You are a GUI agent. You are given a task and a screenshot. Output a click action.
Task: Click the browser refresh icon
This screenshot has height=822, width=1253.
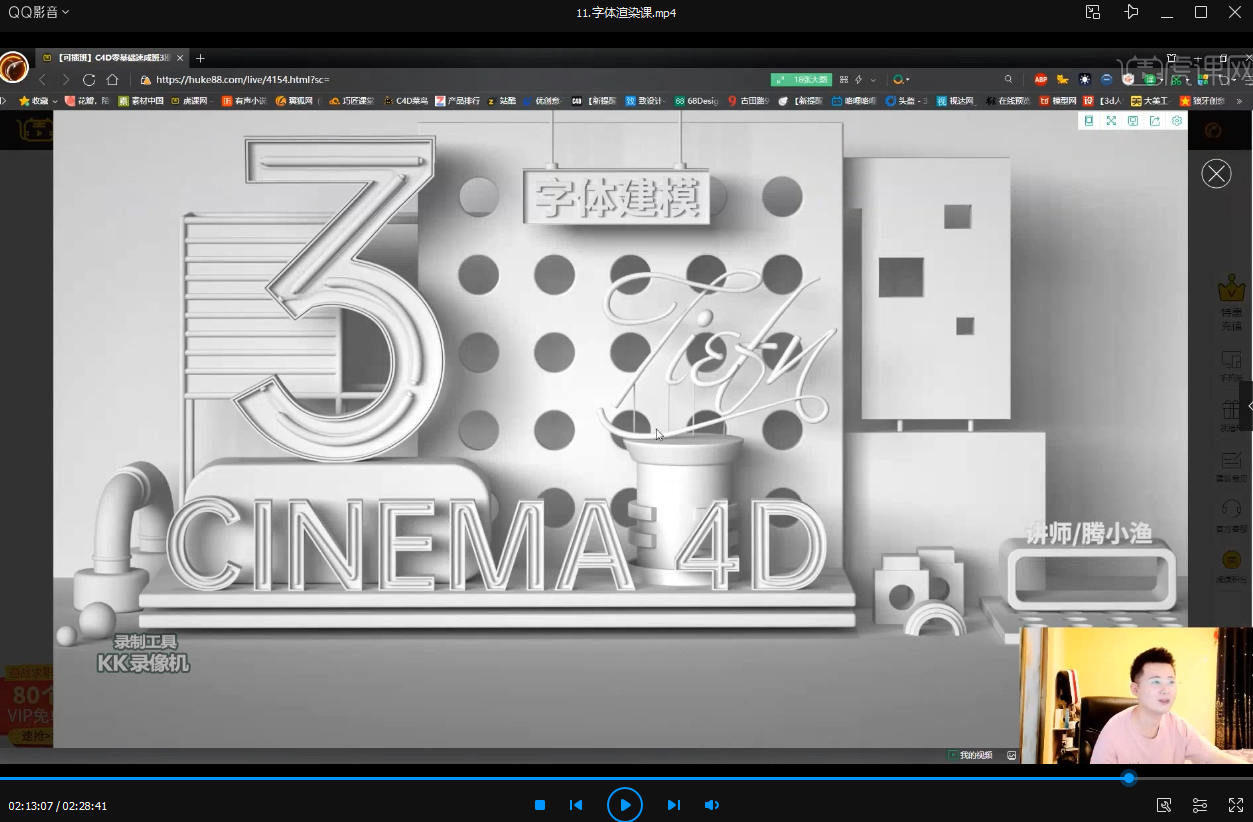[89, 79]
